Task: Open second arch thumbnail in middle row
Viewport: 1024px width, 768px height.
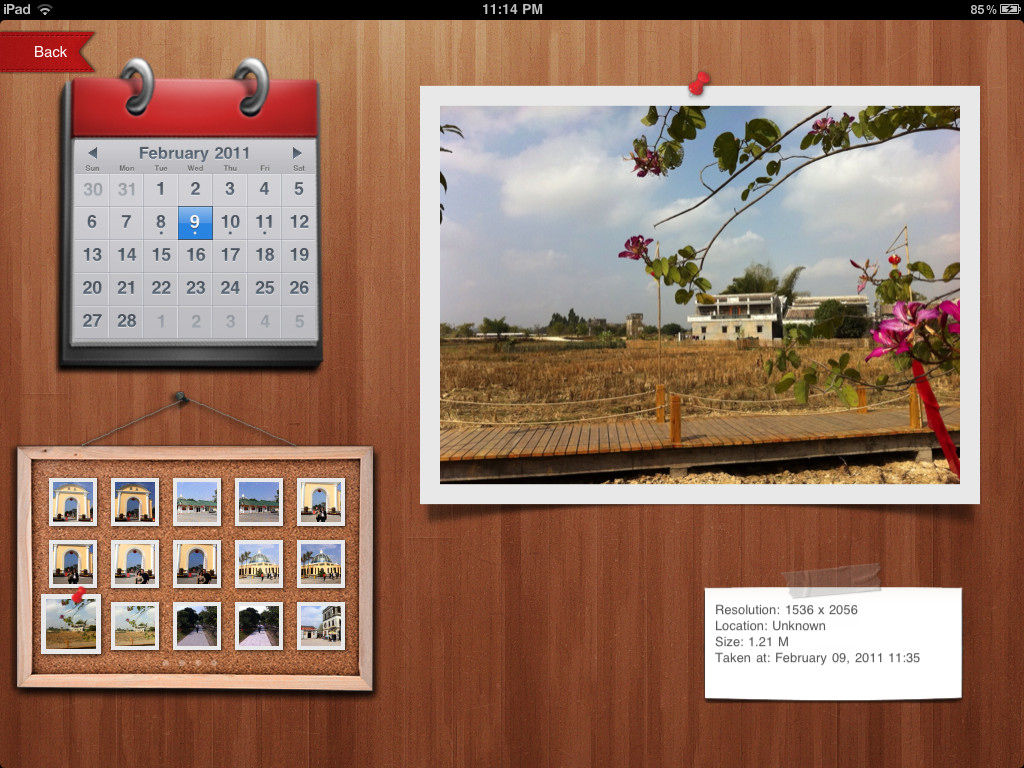Action: (x=135, y=564)
